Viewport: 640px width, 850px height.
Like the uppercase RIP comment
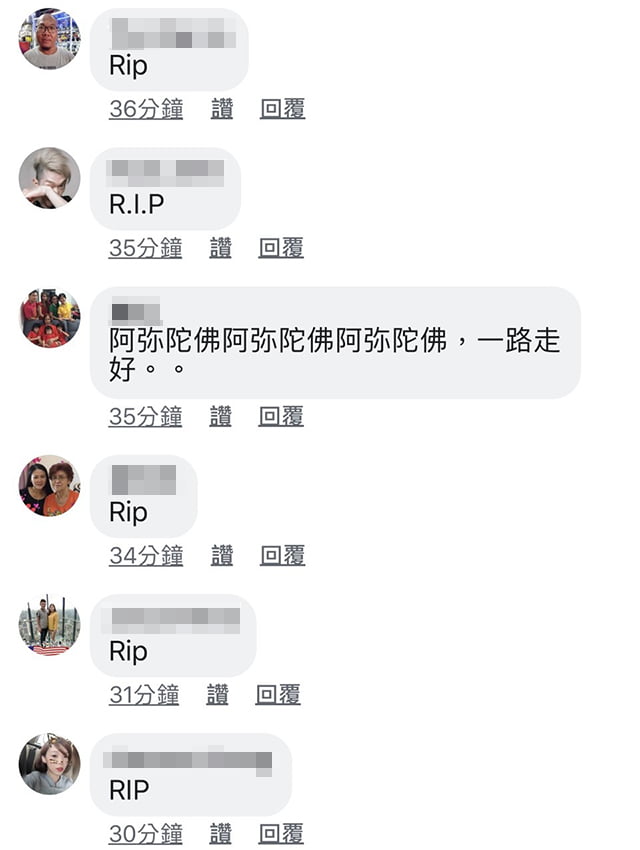click(x=221, y=834)
